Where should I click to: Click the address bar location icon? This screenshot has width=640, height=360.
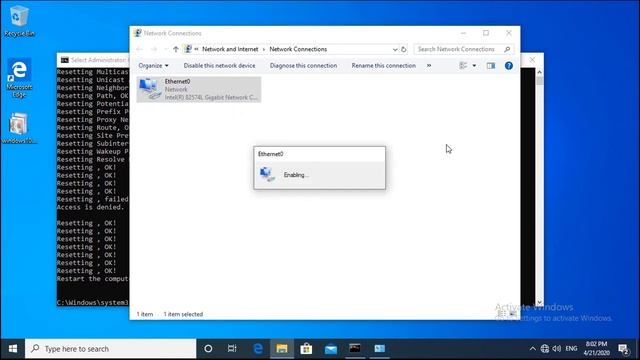point(188,49)
